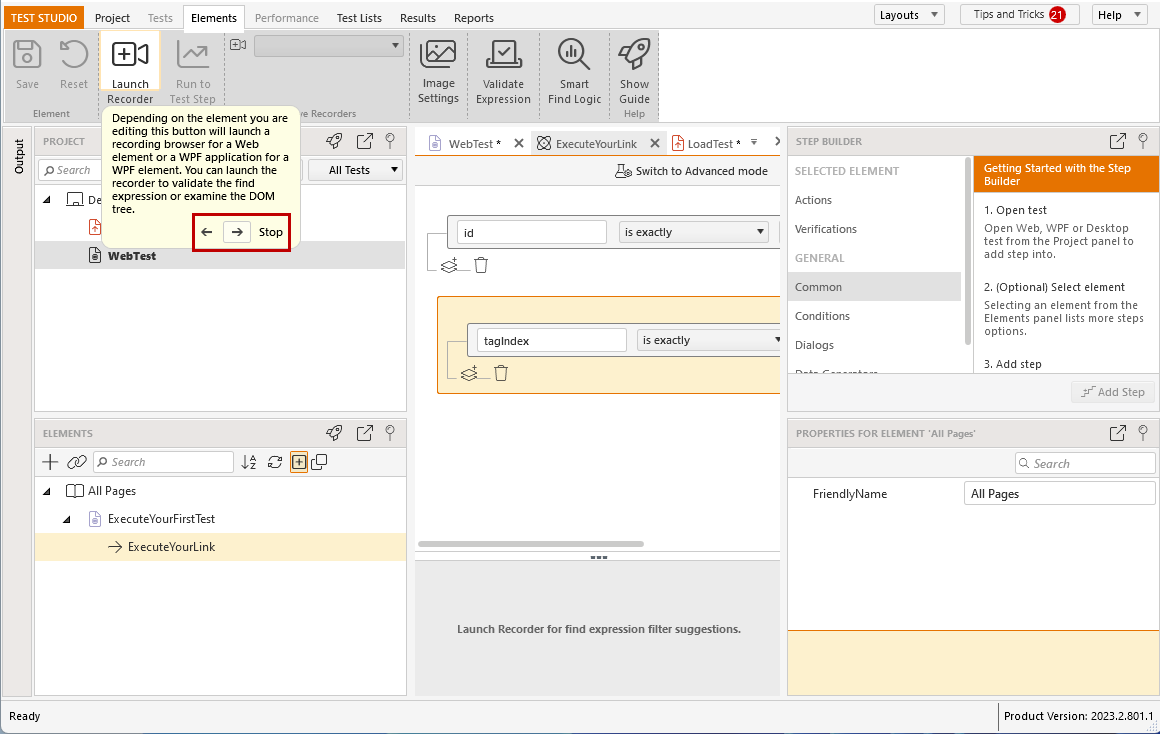Viewport: 1160px width, 734px height.
Task: Click the Save element icon
Action: point(27,55)
